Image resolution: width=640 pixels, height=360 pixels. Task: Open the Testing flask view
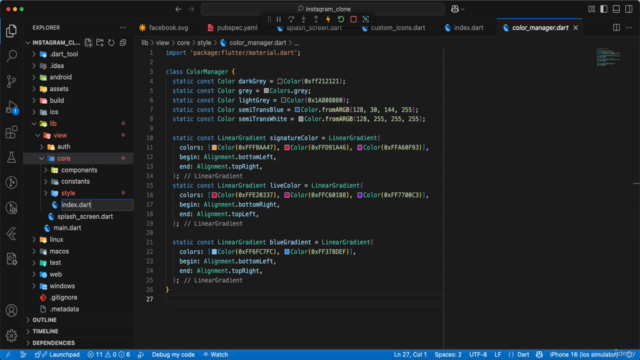tap(11, 157)
